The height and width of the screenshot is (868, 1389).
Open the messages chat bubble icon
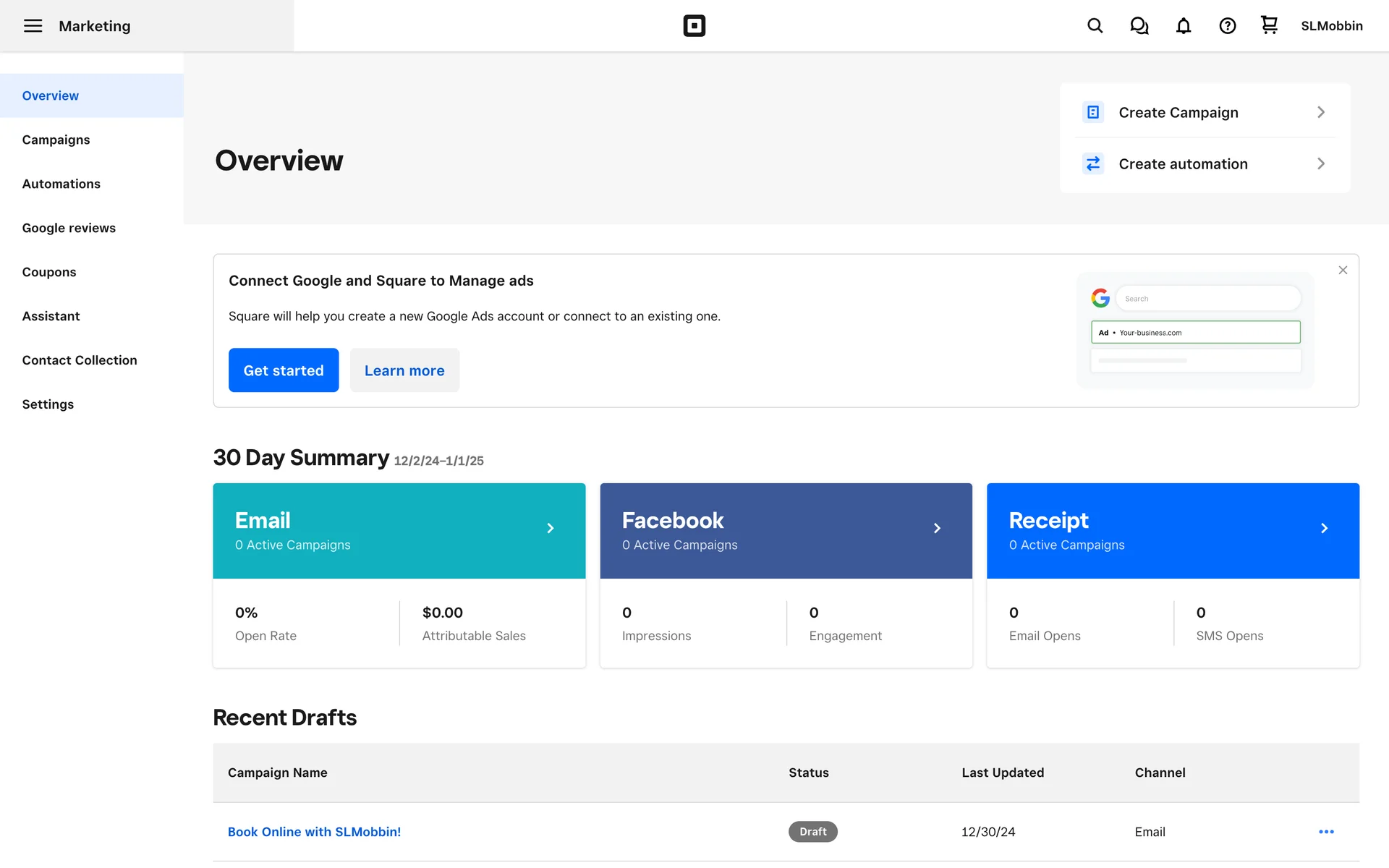[x=1139, y=26]
